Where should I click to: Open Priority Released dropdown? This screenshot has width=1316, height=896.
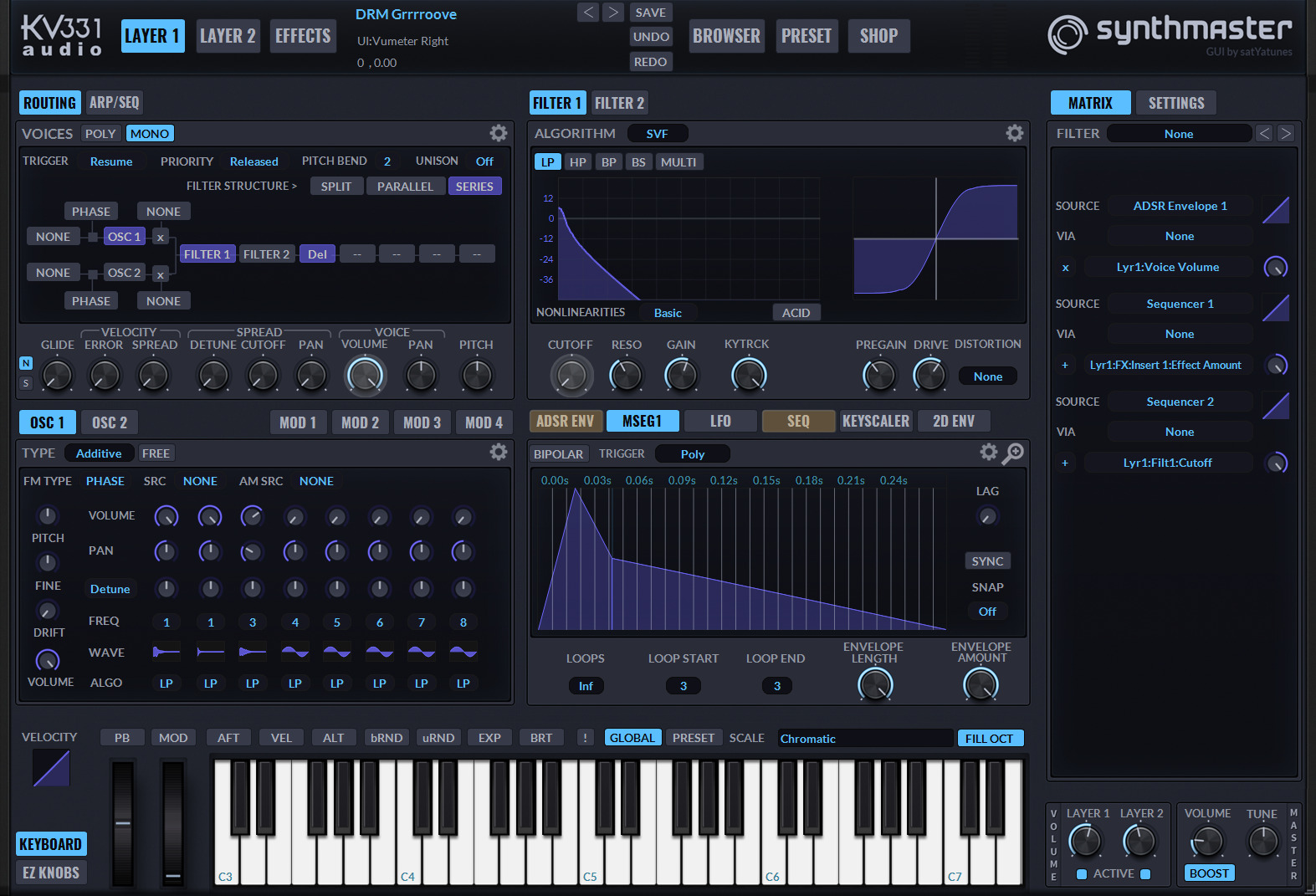tap(254, 161)
